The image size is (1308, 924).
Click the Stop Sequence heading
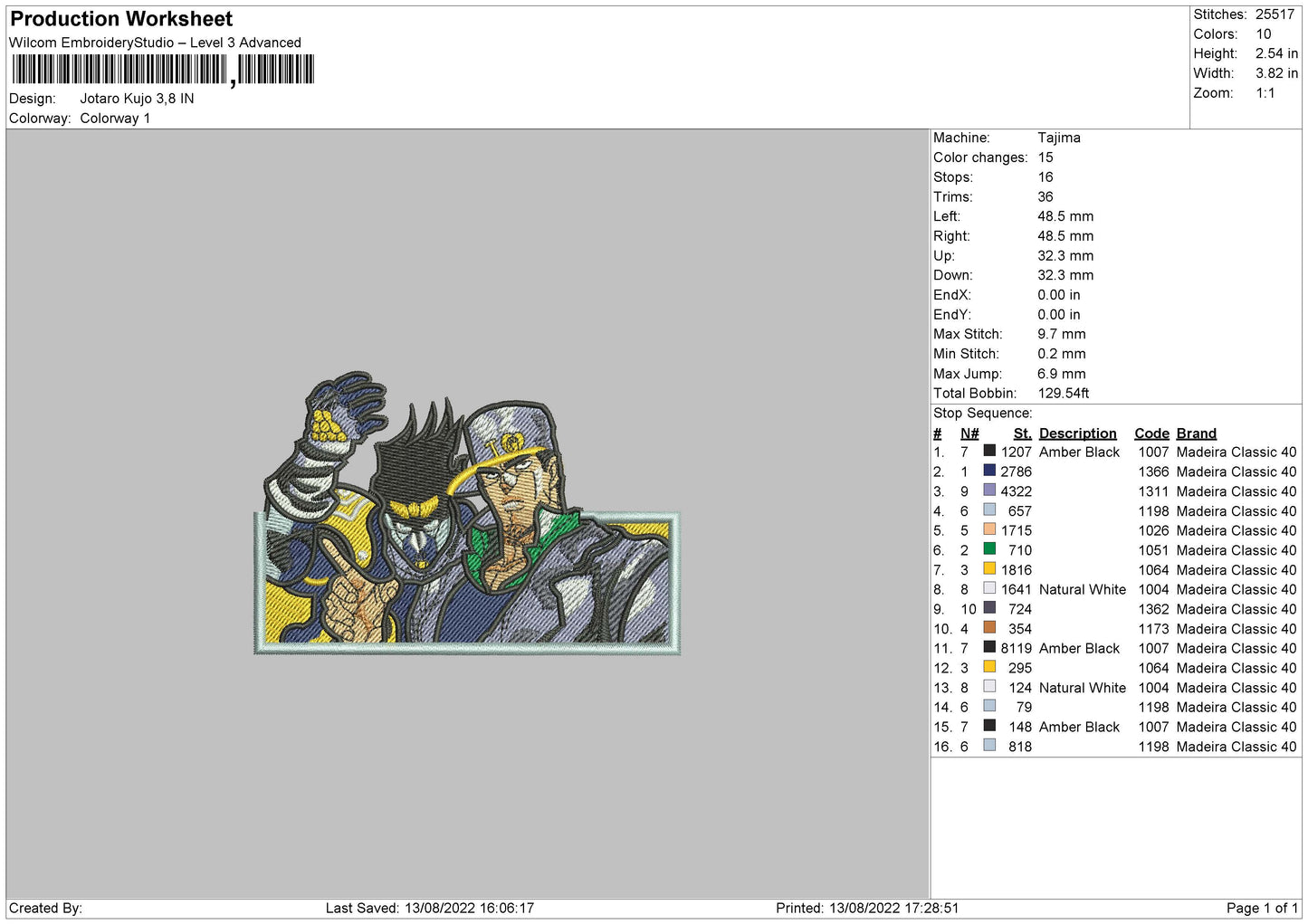tap(982, 414)
